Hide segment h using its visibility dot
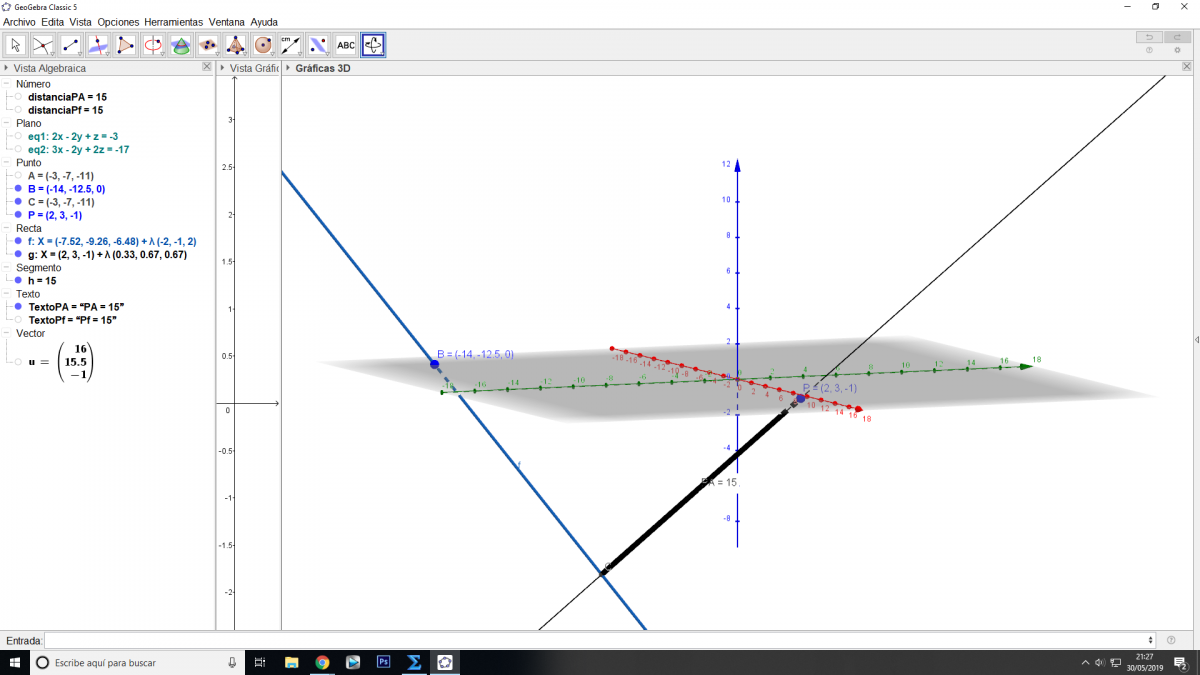Viewport: 1200px width, 675px height. [x=18, y=281]
